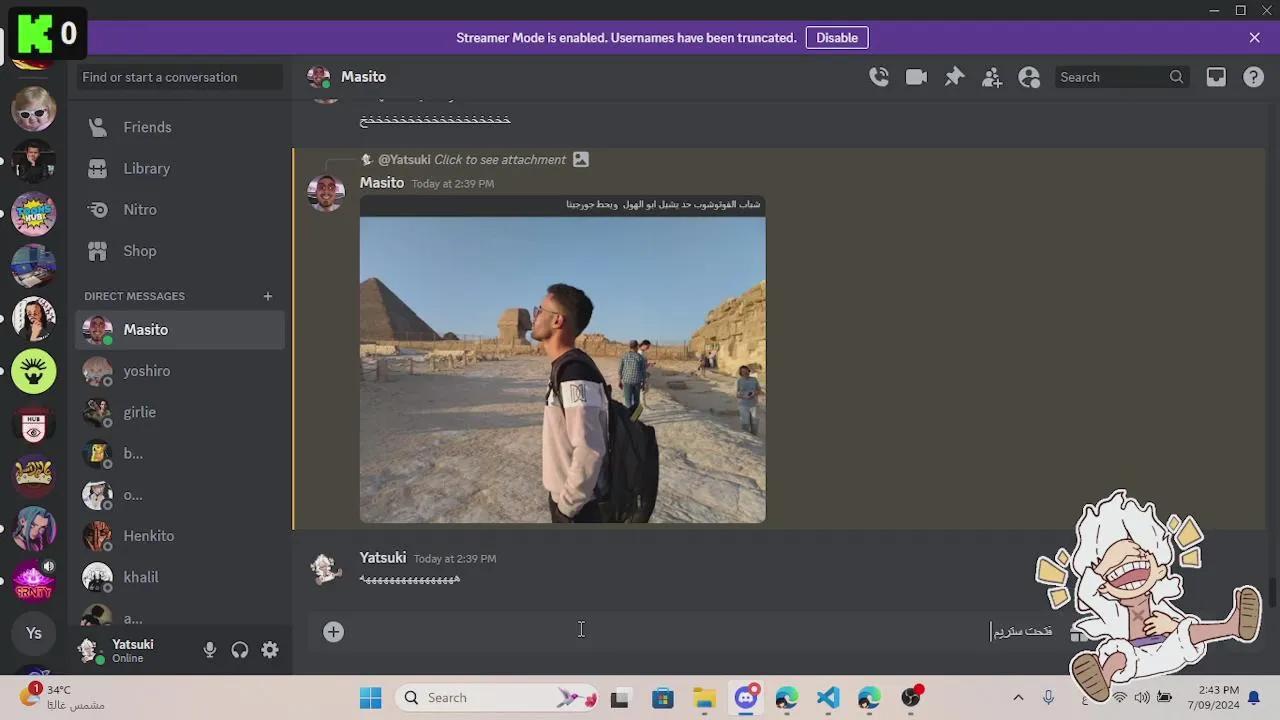
Task: Open the taskbar notification bell
Action: pos(1254,698)
